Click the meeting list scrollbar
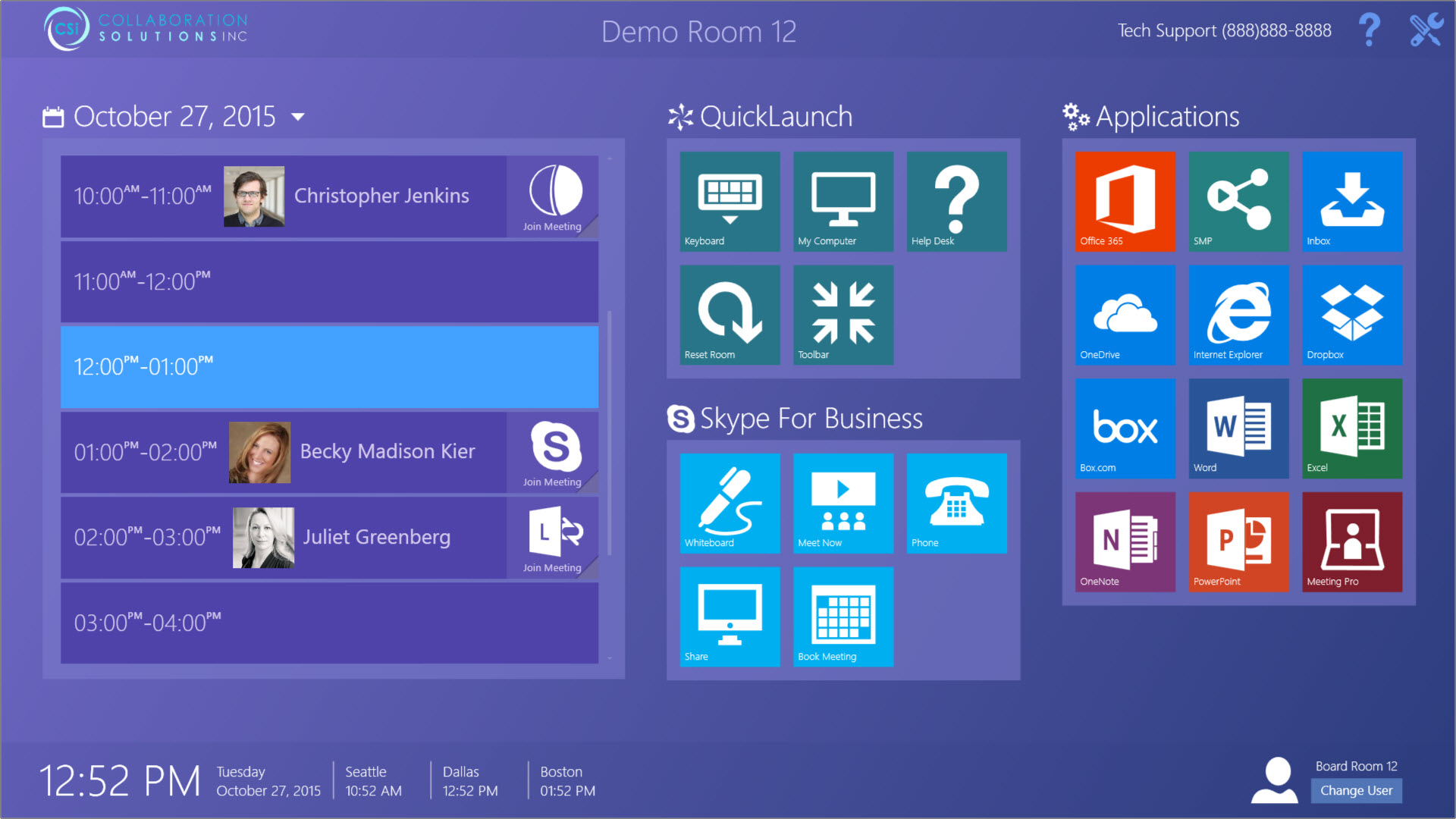Screen dimensions: 1456x819 click(609, 432)
